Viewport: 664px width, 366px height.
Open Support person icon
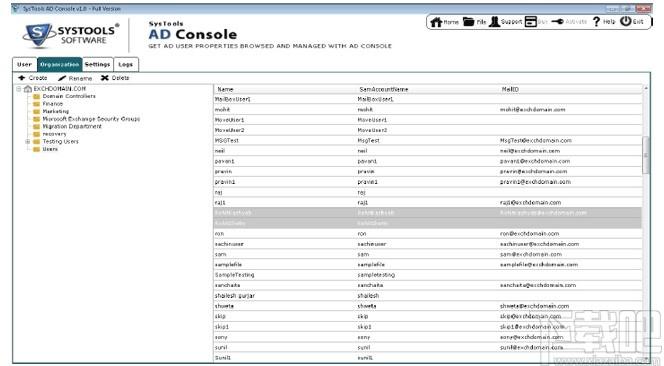pyautogui.click(x=494, y=22)
